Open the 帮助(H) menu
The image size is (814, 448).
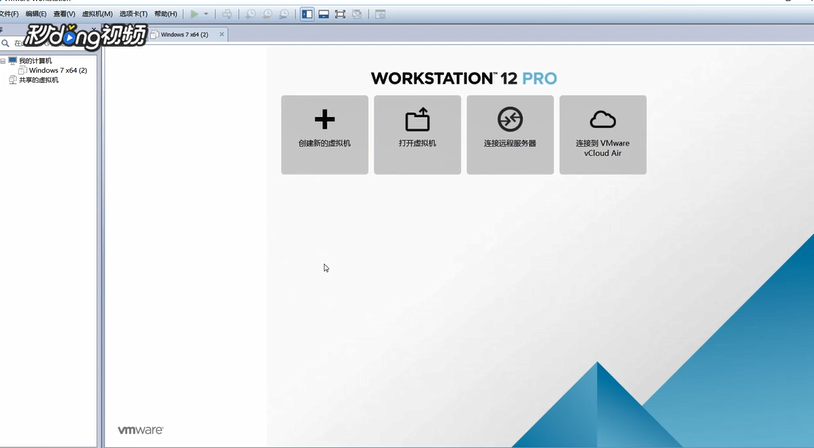(166, 14)
